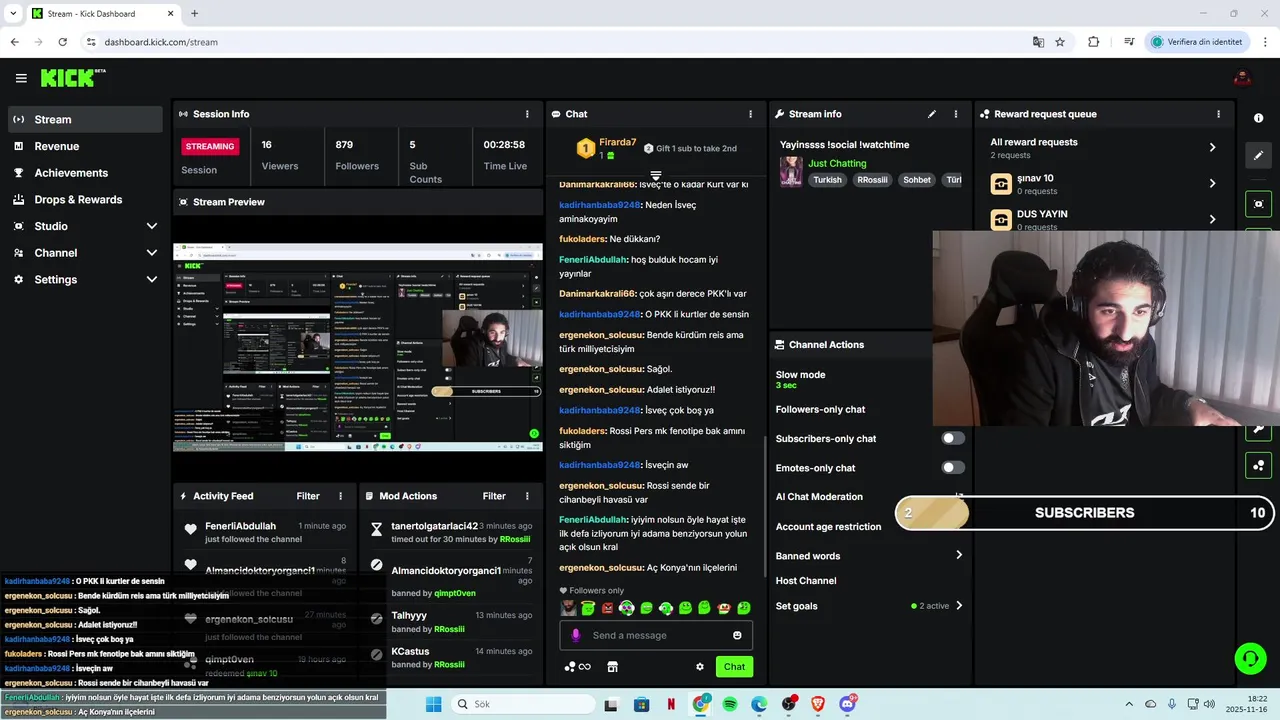Click tanertolgatarlaci42 entry in Mod Actions
1280x720 pixels.
tap(452, 532)
